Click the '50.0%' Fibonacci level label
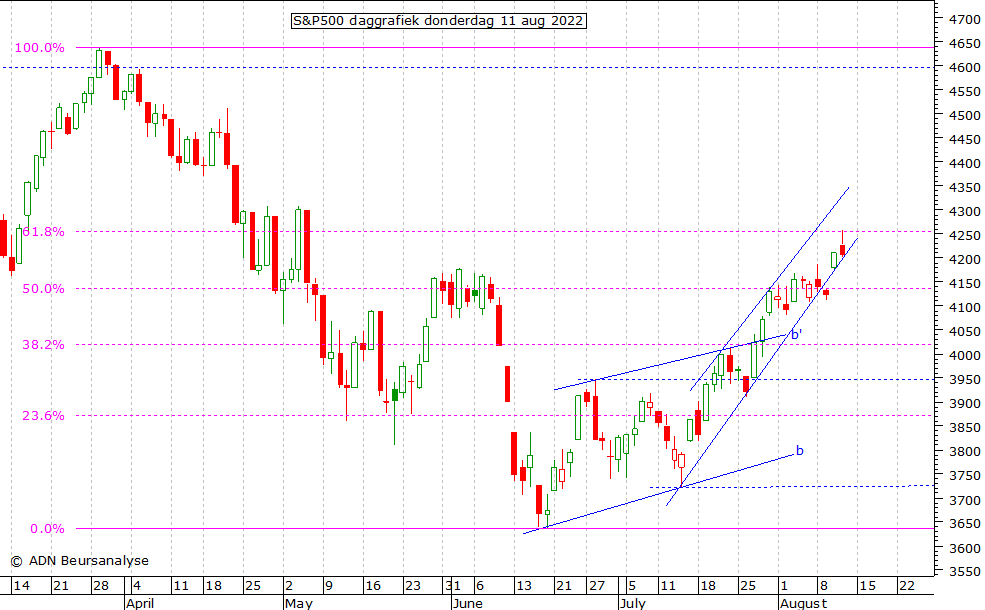Image resolution: width=985 pixels, height=610 pixels. coord(43,289)
